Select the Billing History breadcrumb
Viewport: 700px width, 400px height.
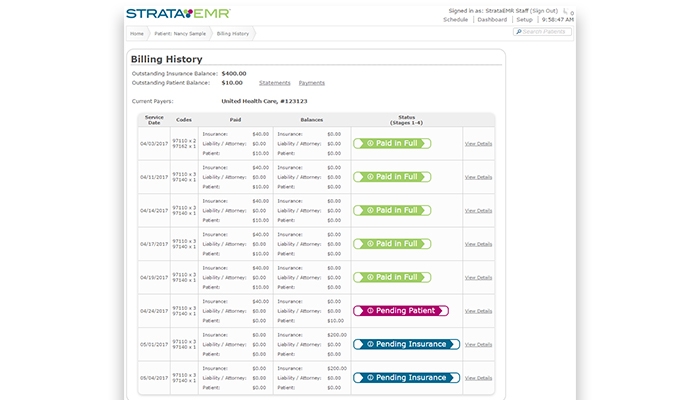tap(233, 33)
